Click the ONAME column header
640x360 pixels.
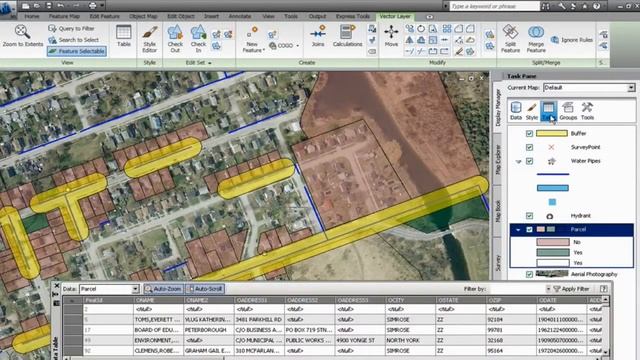pos(158,300)
